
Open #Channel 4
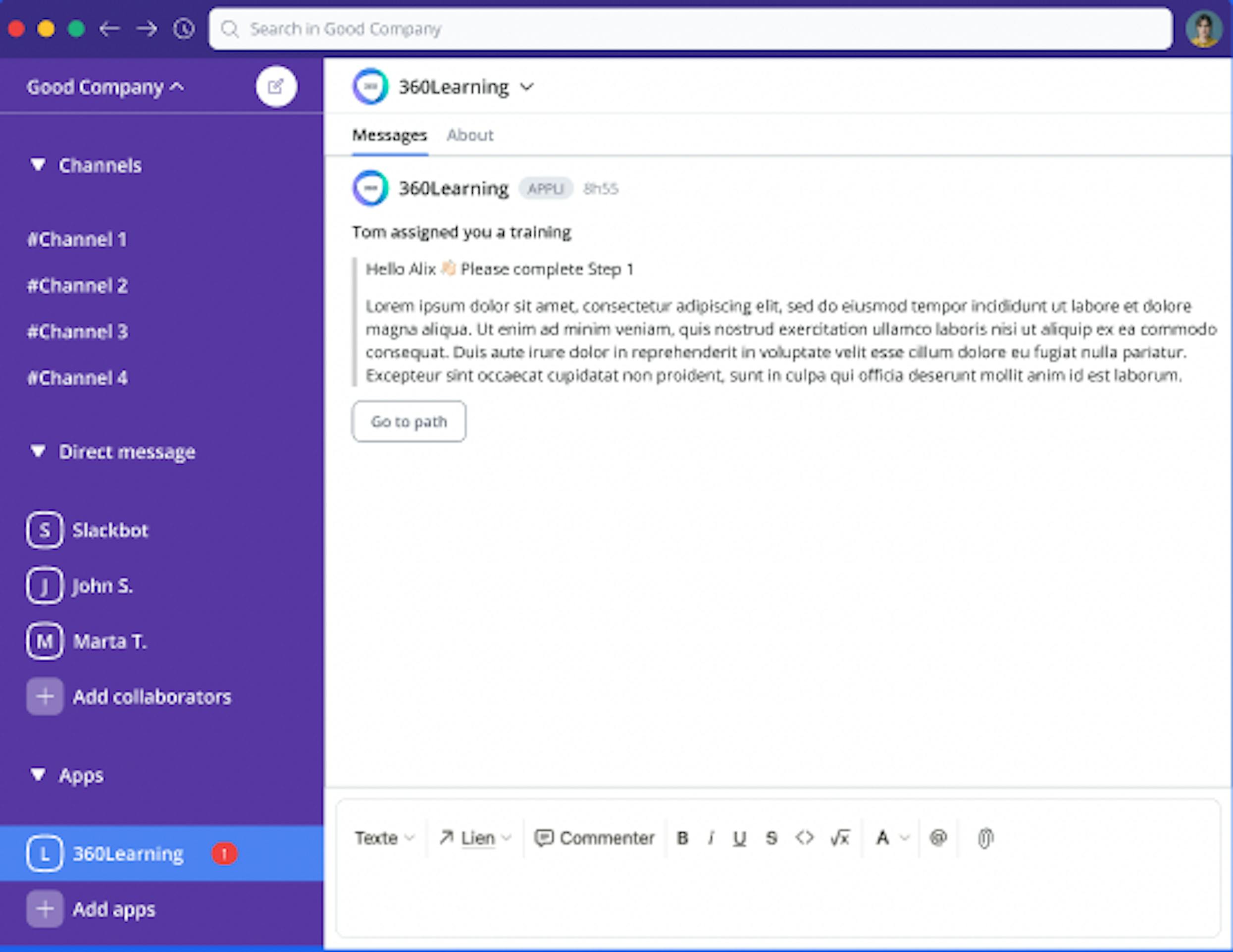[77, 378]
